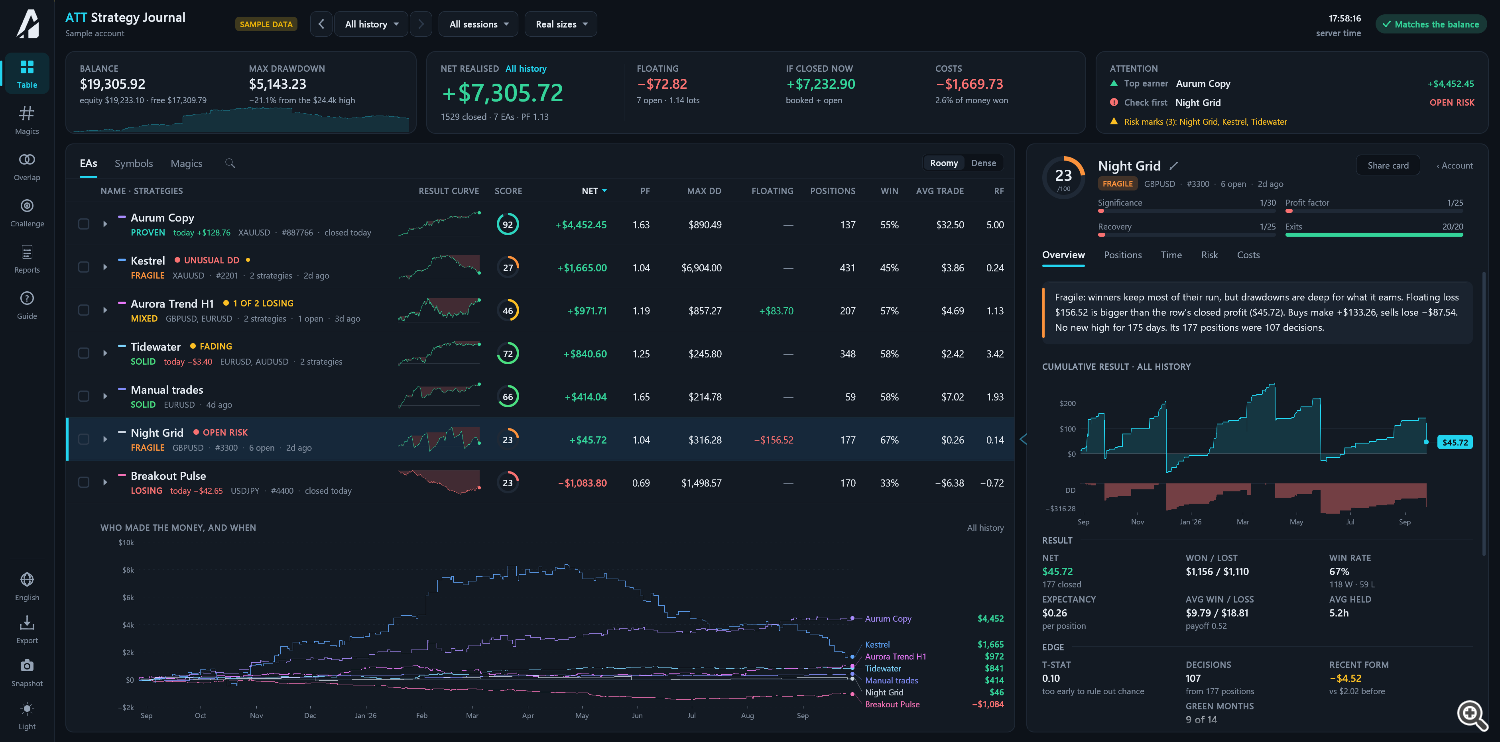The image size is (1500, 742).
Task: Open the Challenge sidebar icon
Action: click(x=27, y=206)
